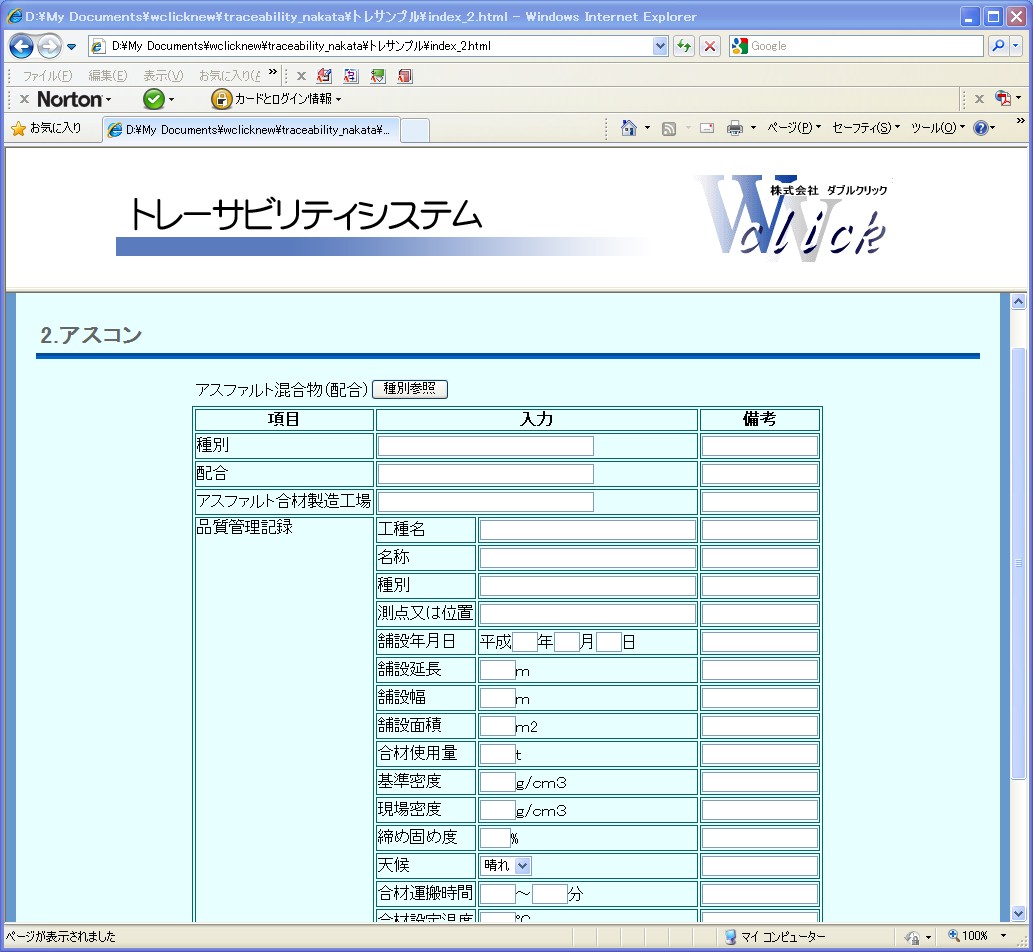Image resolution: width=1033 pixels, height=952 pixels.
Task: Select the index_2.html browser tab
Action: click(250, 130)
